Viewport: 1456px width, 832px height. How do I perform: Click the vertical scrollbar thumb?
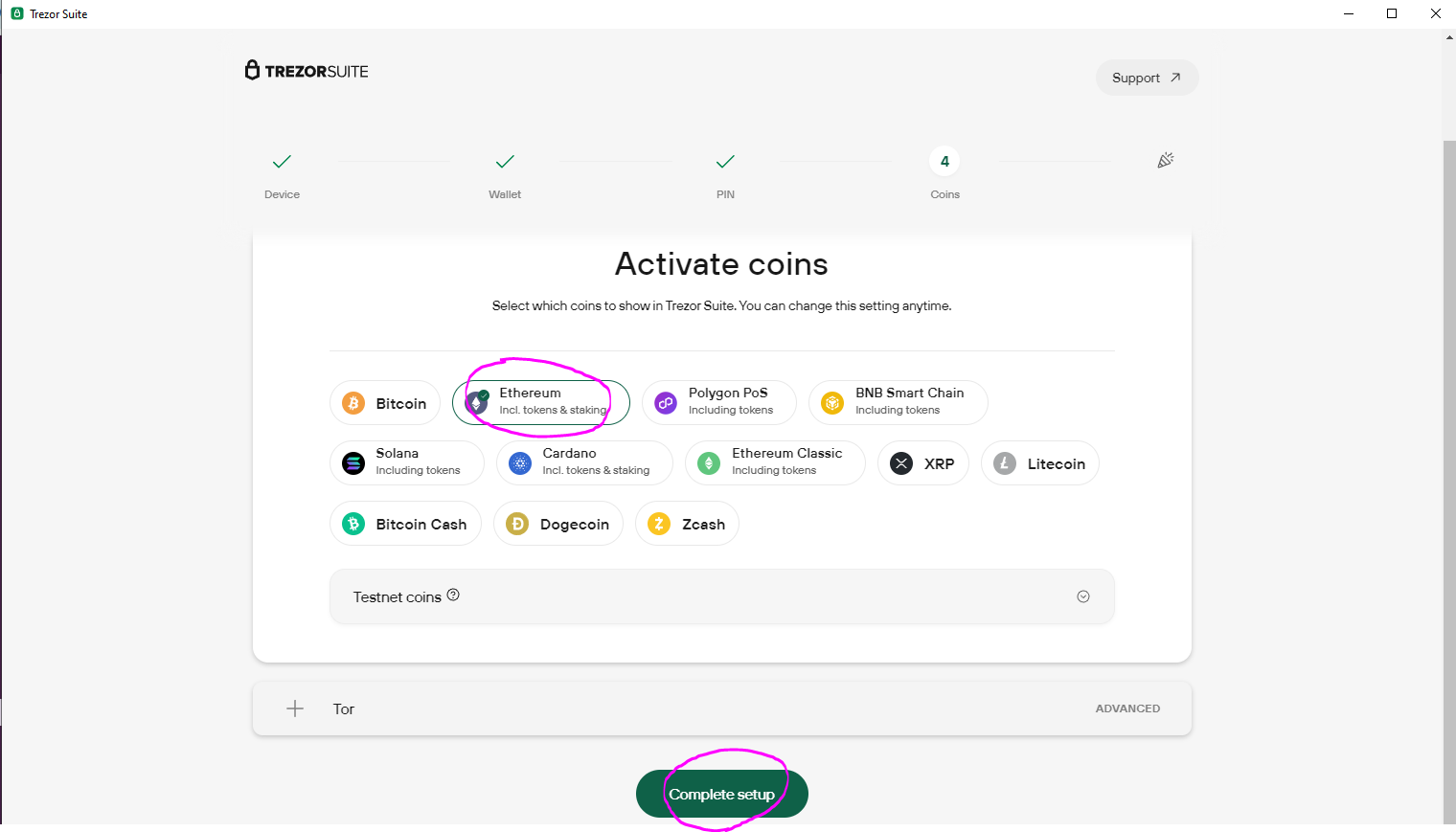[1449, 479]
